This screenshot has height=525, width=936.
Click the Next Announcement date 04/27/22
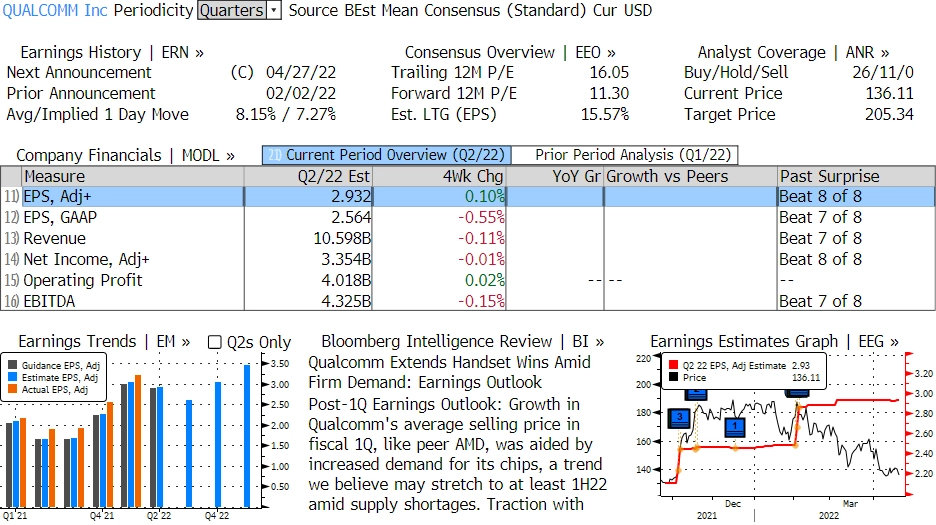(301, 73)
